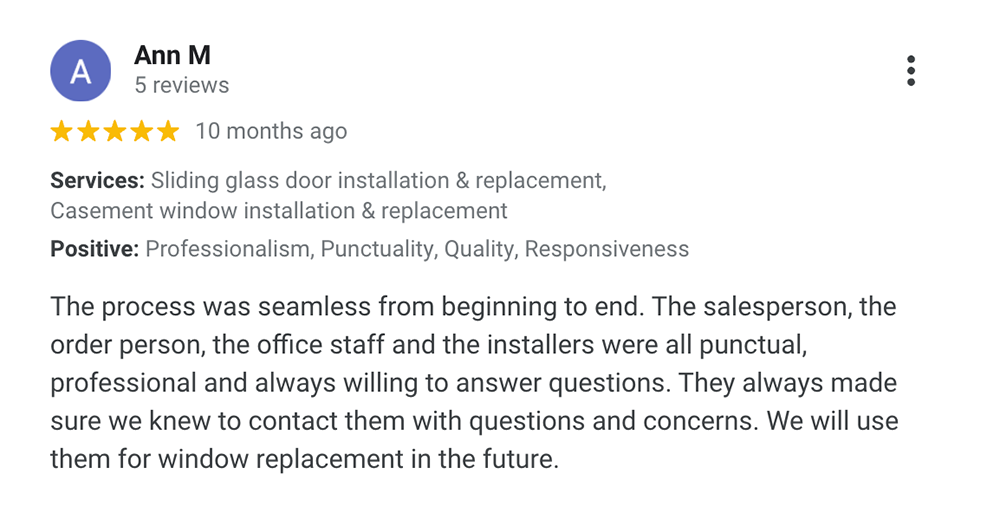Open reviewer name Ann M profile

click(x=172, y=56)
